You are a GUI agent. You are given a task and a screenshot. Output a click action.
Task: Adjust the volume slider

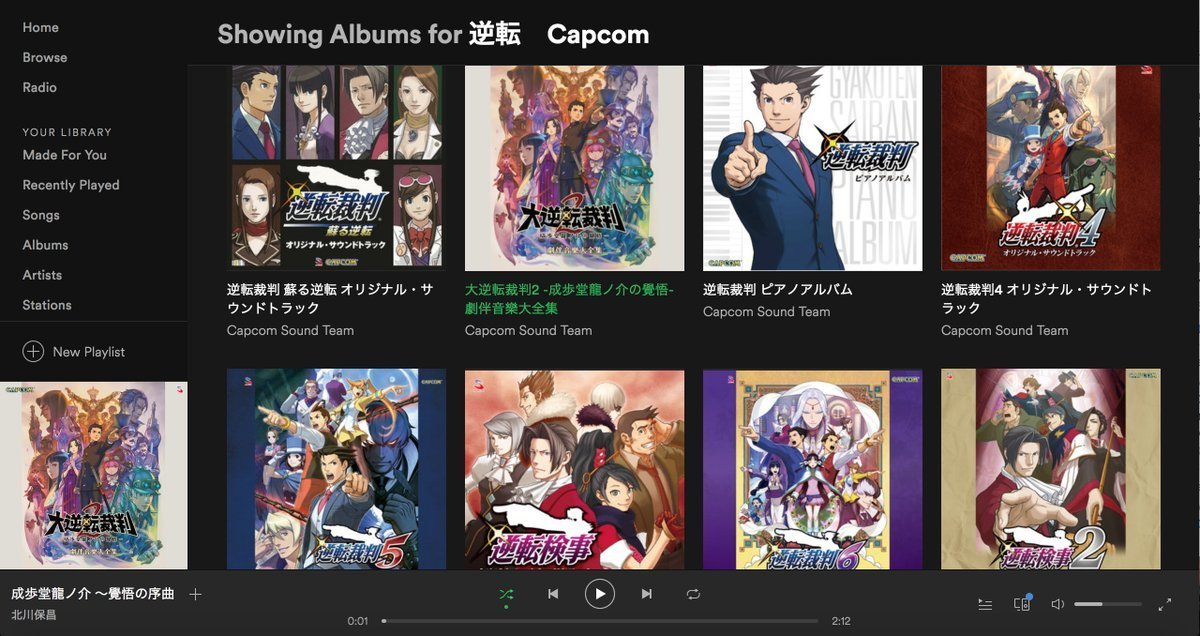[1108, 604]
